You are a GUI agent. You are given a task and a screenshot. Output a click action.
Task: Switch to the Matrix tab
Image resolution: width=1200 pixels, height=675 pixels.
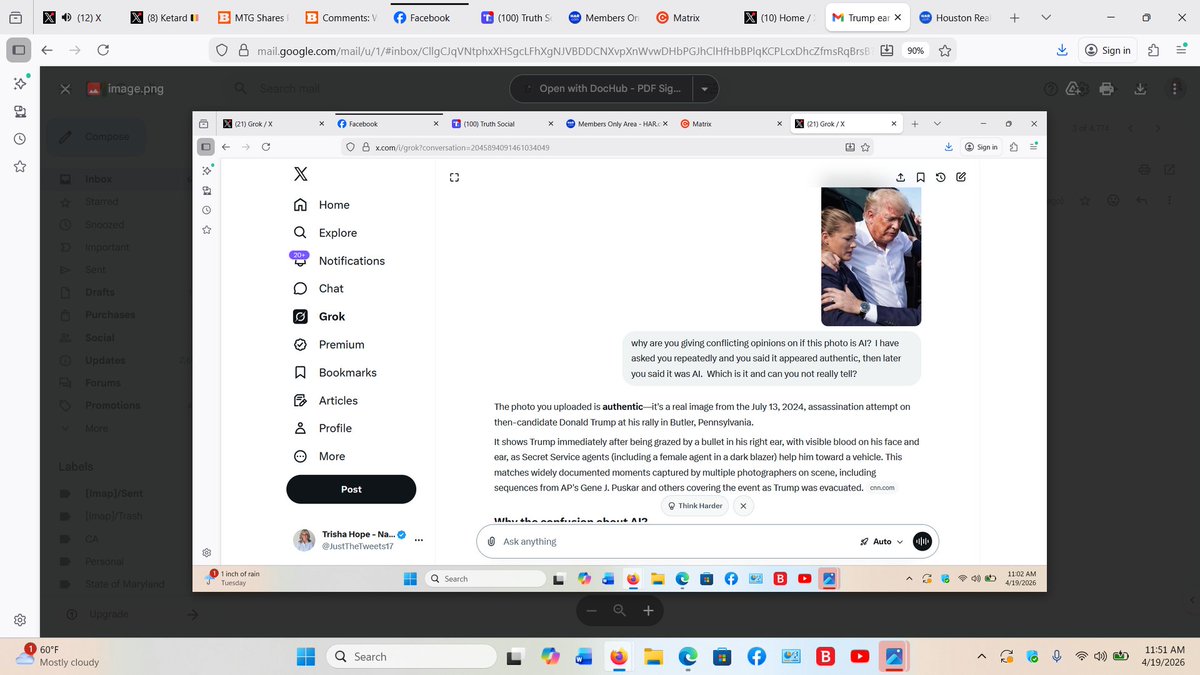(689, 18)
